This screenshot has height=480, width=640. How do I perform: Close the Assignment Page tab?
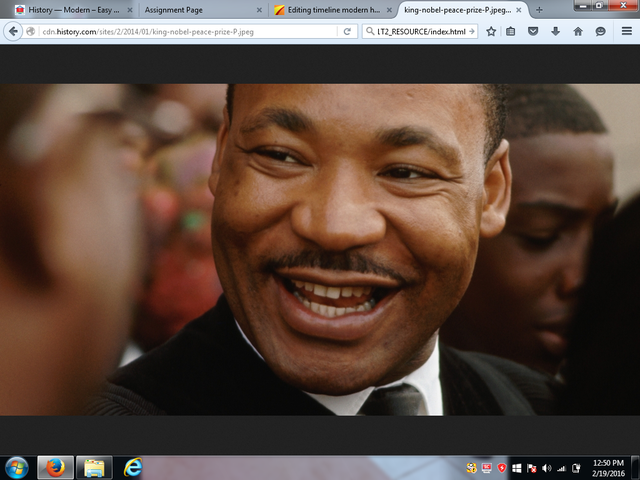pyautogui.click(x=259, y=10)
